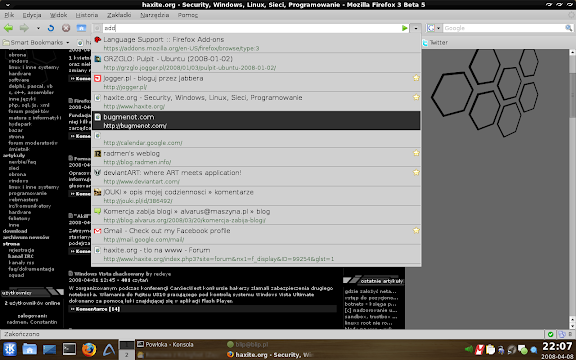Select the JOUKI opis mojej codziennosci suggestion
Screen dimensions: 576x360
(256, 196)
